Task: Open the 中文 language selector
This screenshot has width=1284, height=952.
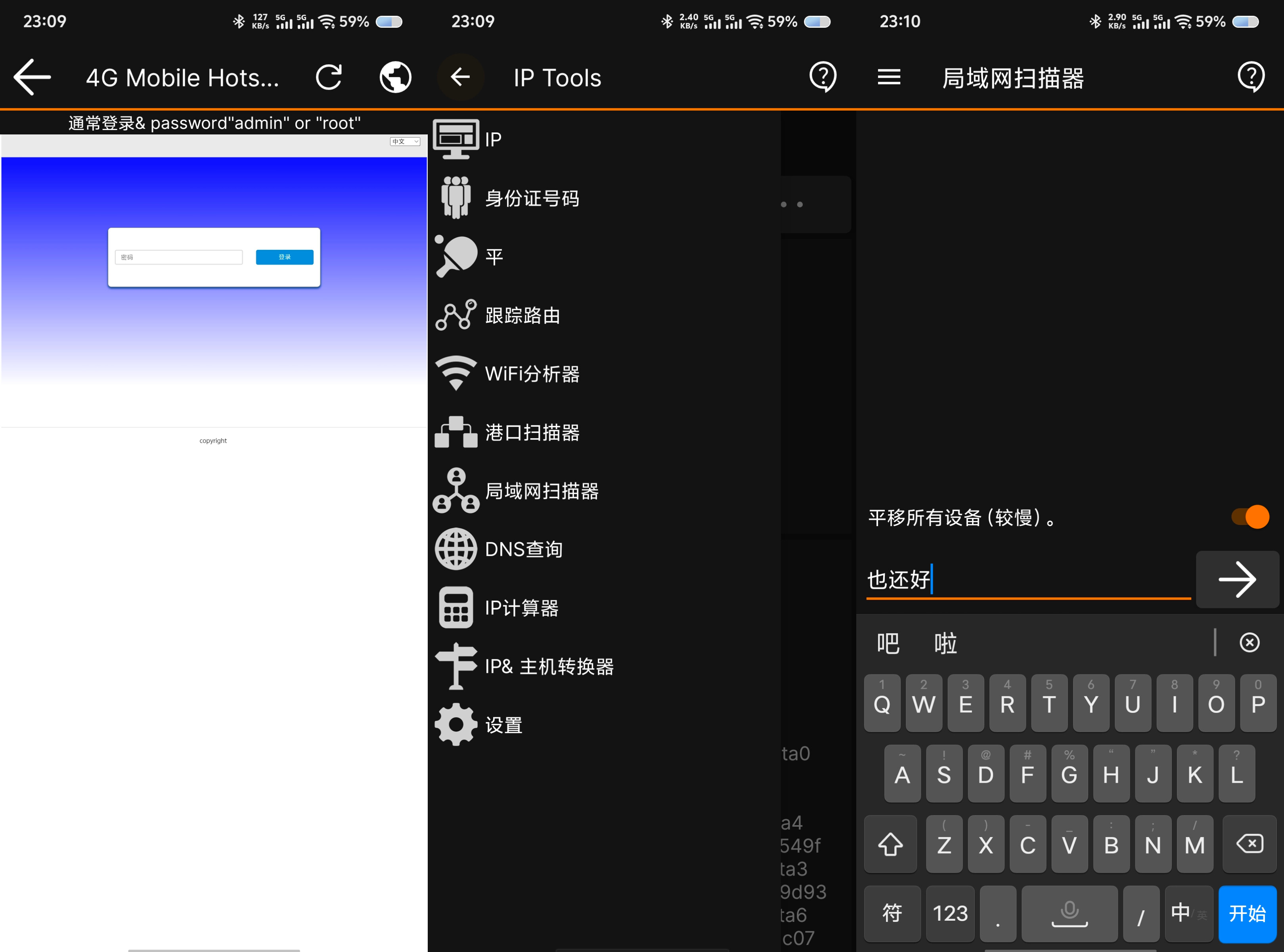Action: click(x=405, y=141)
